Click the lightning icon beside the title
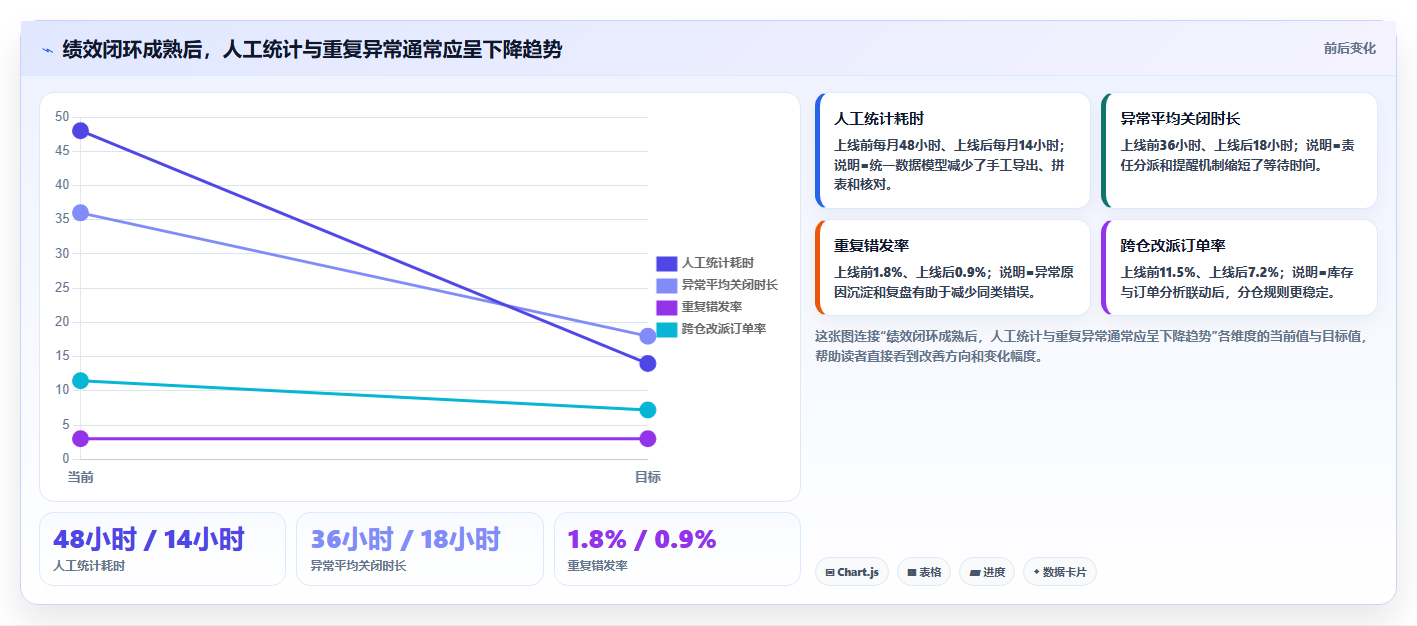Image resolution: width=1417 pixels, height=626 pixels. pyautogui.click(x=47, y=49)
